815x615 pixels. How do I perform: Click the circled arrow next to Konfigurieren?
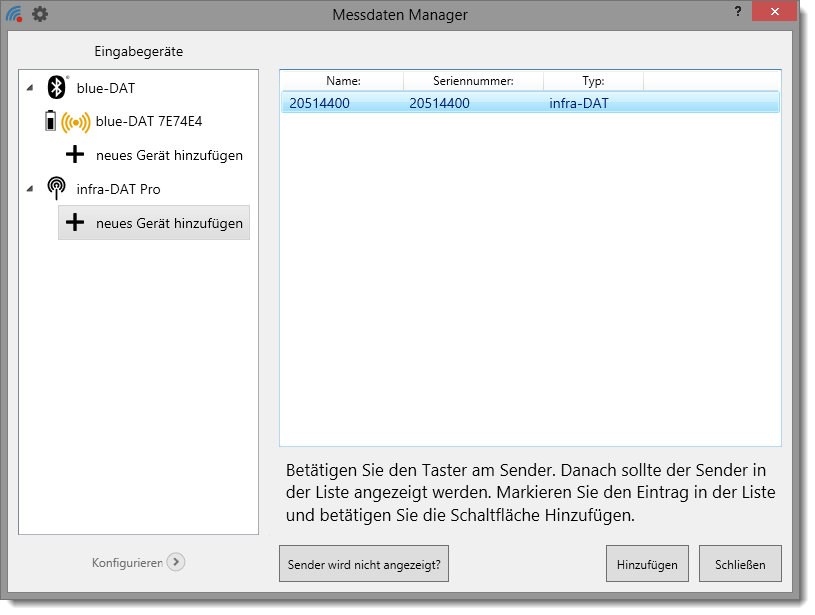tap(176, 562)
